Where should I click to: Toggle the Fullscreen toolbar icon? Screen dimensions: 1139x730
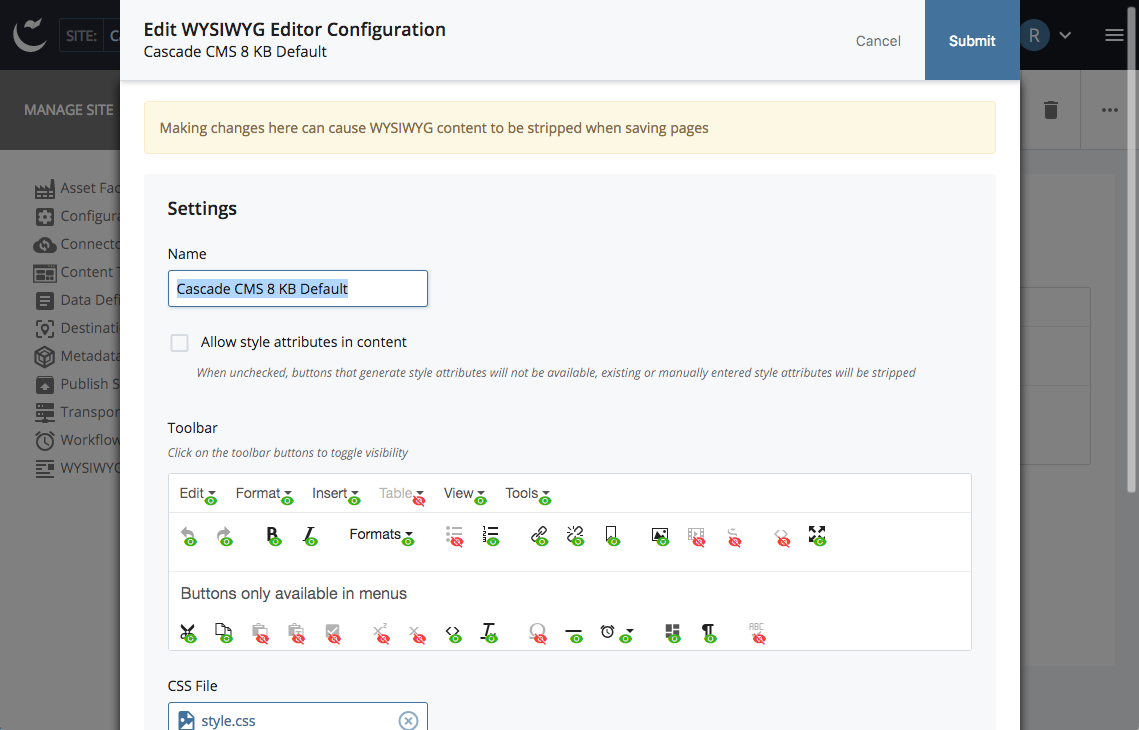[816, 536]
